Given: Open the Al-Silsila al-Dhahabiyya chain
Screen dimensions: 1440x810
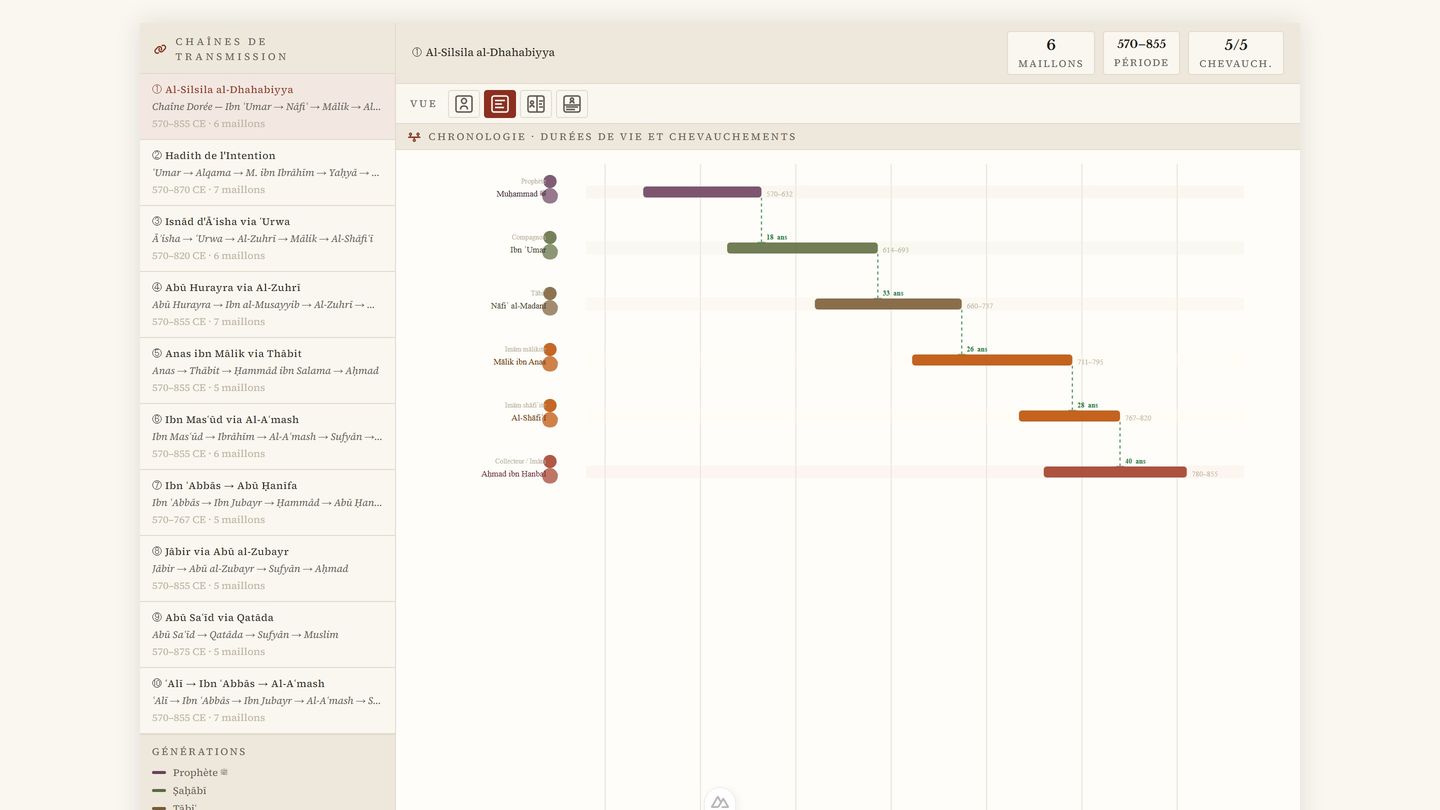Looking at the screenshot, I should [268, 107].
